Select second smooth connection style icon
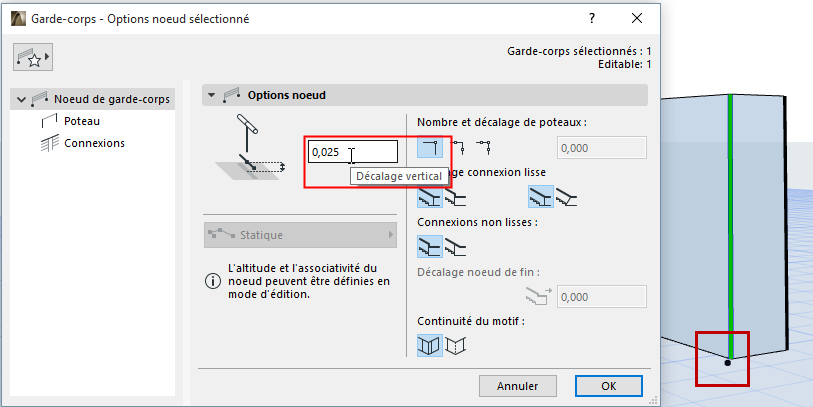This screenshot has width=813, height=407. [455, 197]
